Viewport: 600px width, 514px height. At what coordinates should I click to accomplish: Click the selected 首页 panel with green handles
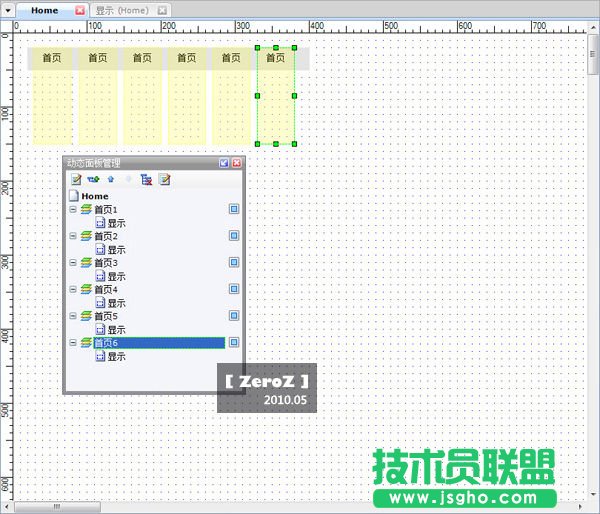point(276,96)
